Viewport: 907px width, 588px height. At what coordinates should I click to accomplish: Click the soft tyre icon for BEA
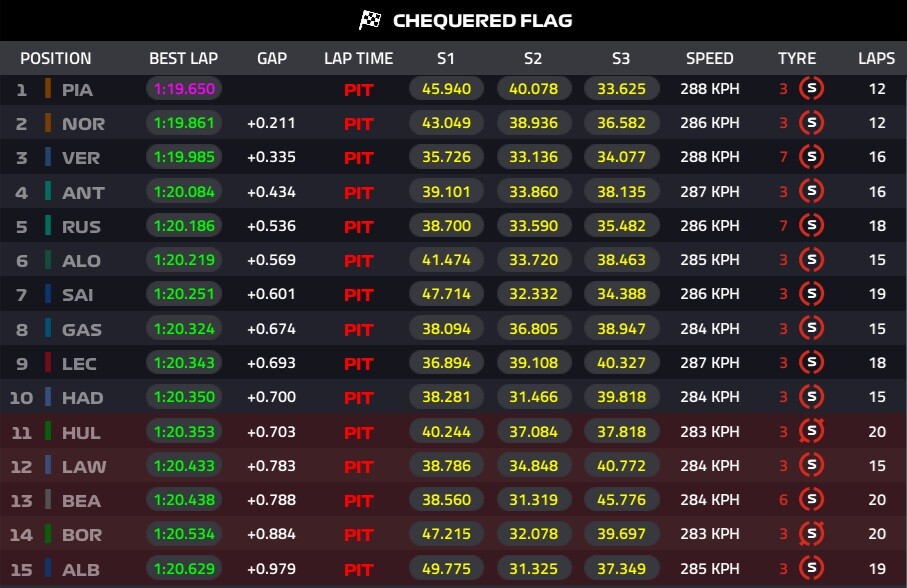[x=812, y=500]
